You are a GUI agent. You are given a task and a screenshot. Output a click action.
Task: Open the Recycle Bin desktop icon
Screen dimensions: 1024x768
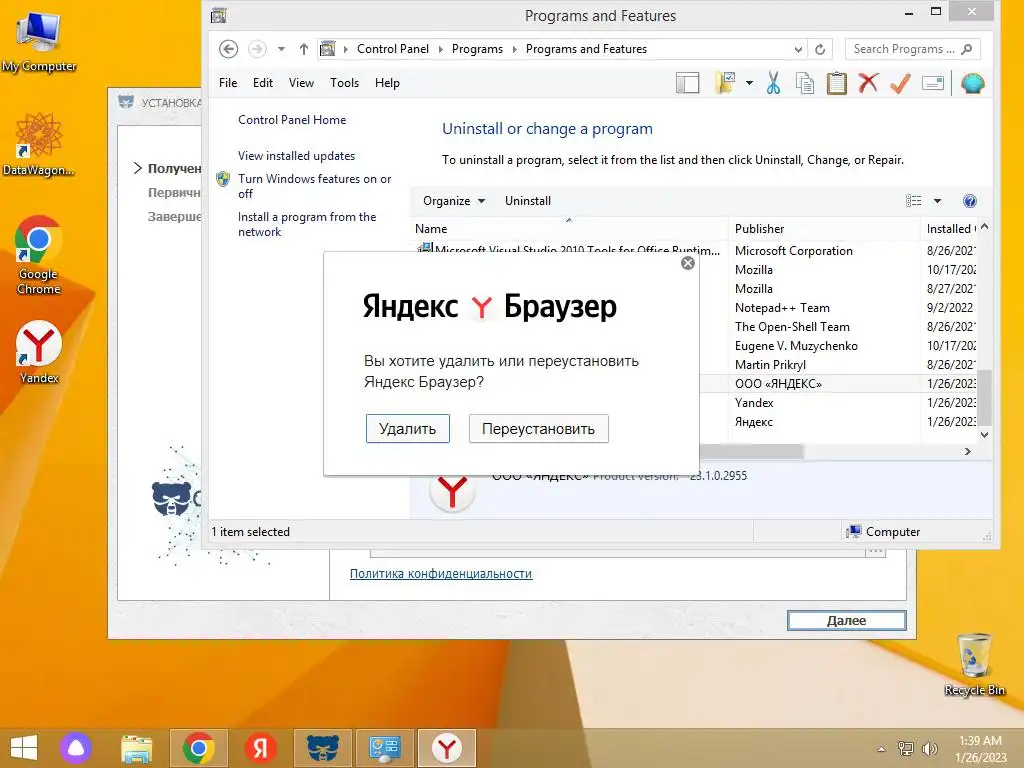(974, 664)
